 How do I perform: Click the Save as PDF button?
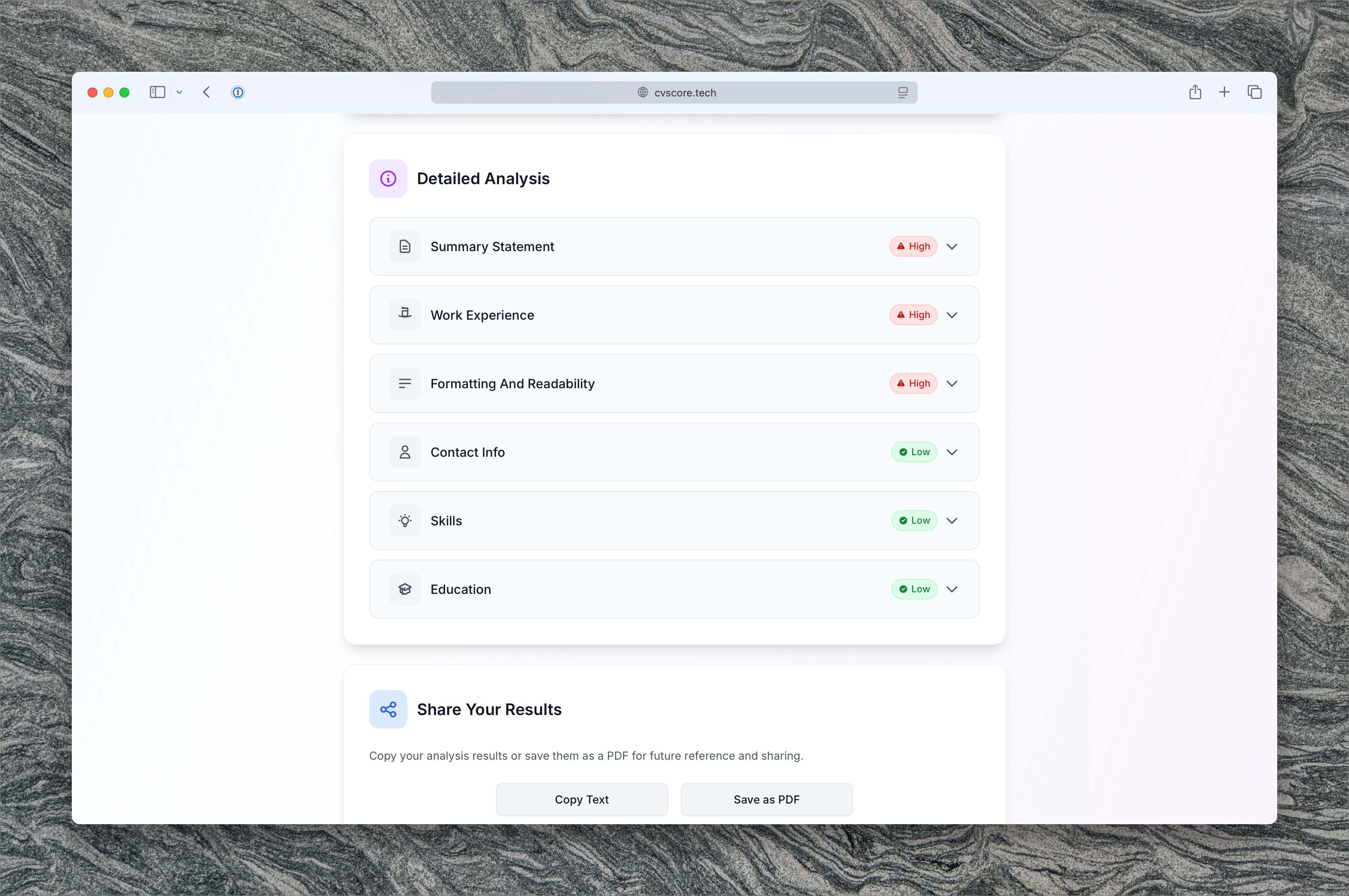pos(766,800)
